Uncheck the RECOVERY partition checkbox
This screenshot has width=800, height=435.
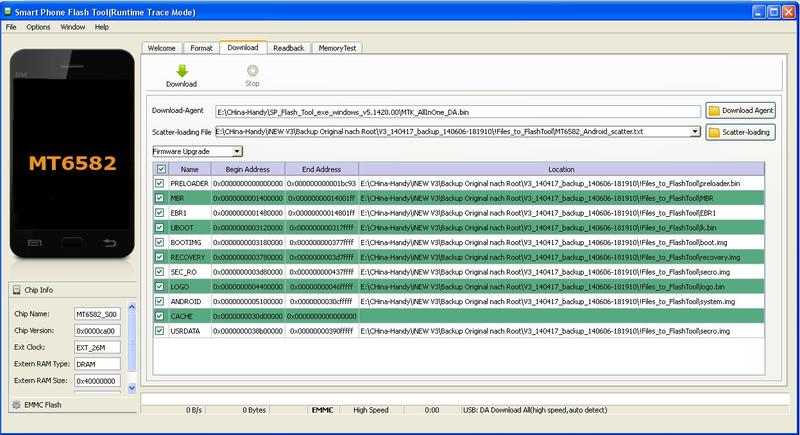(160, 257)
